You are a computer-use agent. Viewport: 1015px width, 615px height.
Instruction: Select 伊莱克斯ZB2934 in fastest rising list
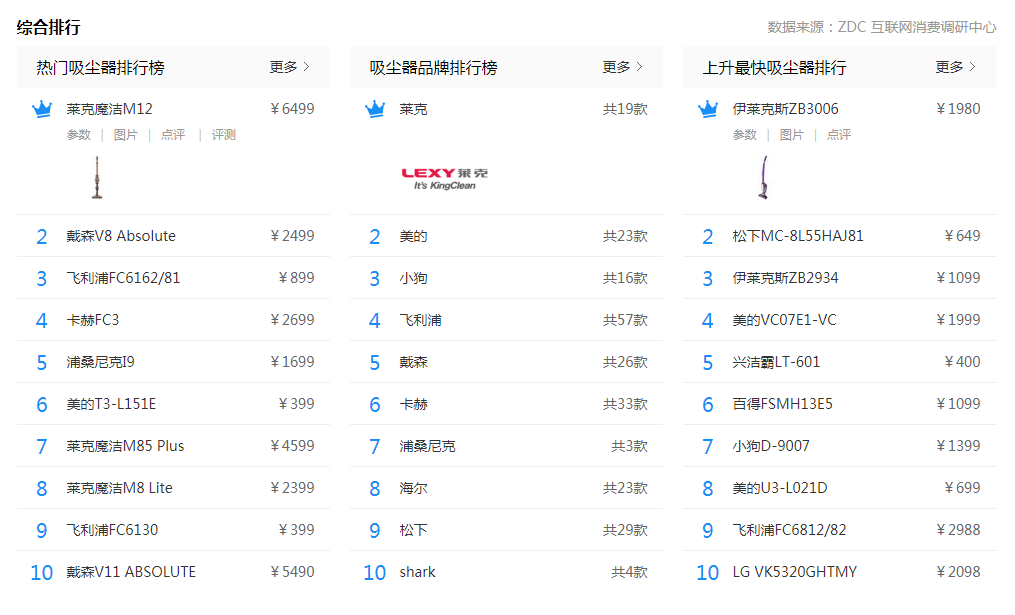[x=785, y=278]
